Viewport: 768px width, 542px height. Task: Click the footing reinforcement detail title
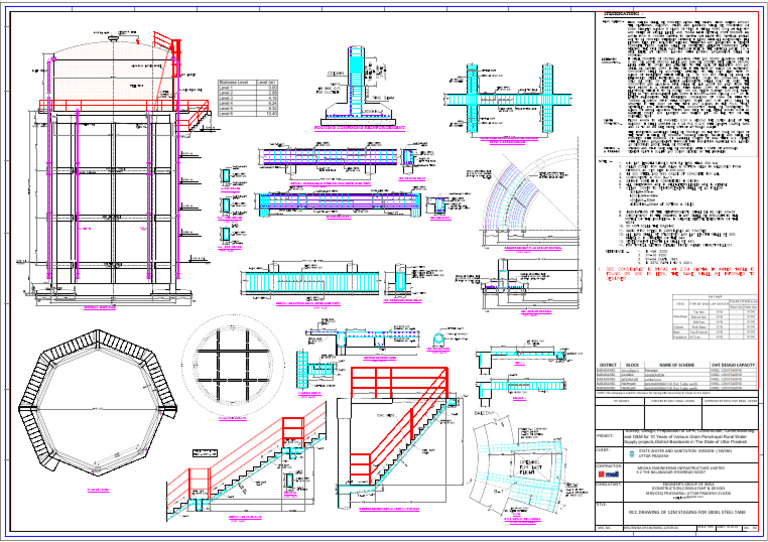(x=360, y=128)
